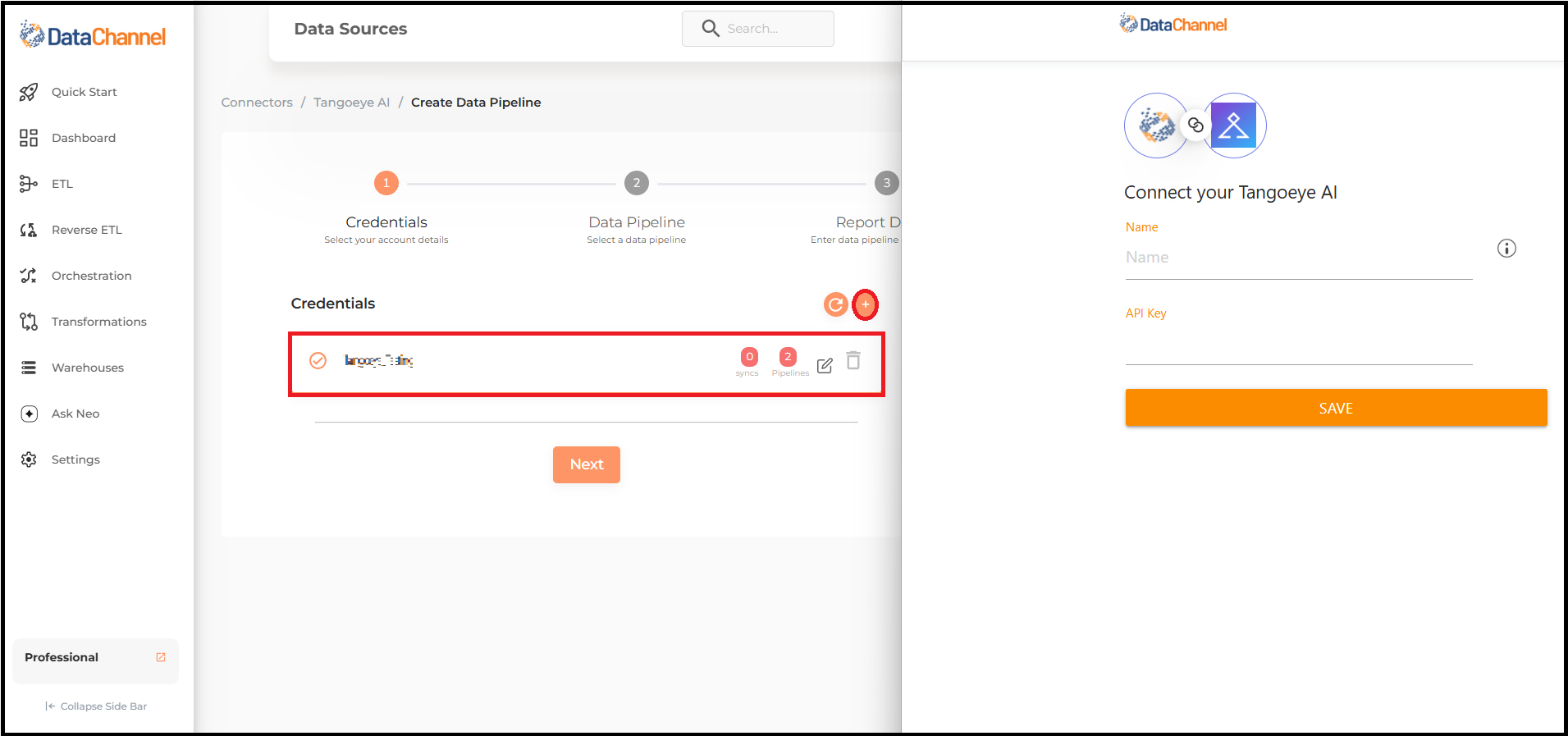Viewport: 1568px width, 736px height.
Task: Click the ETL flow icon
Action: click(x=29, y=184)
